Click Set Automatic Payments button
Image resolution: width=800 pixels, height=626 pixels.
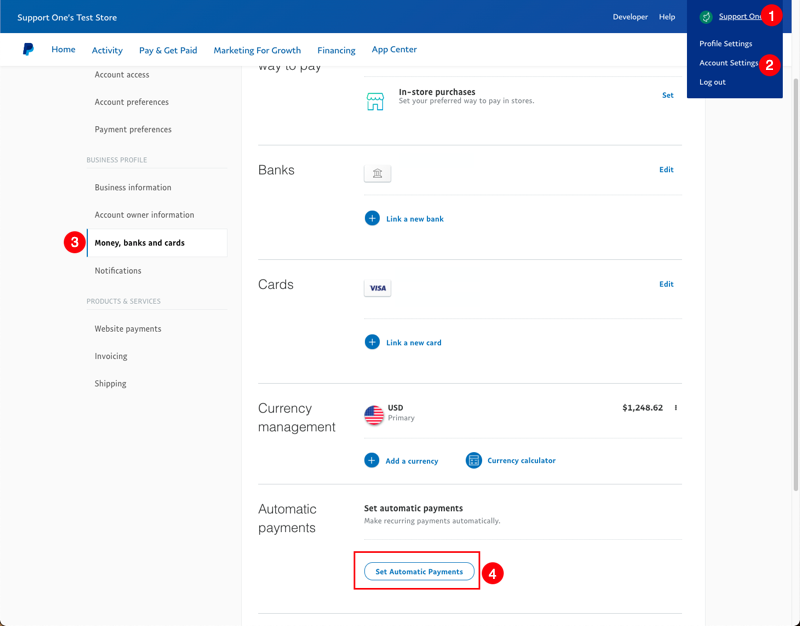click(419, 571)
